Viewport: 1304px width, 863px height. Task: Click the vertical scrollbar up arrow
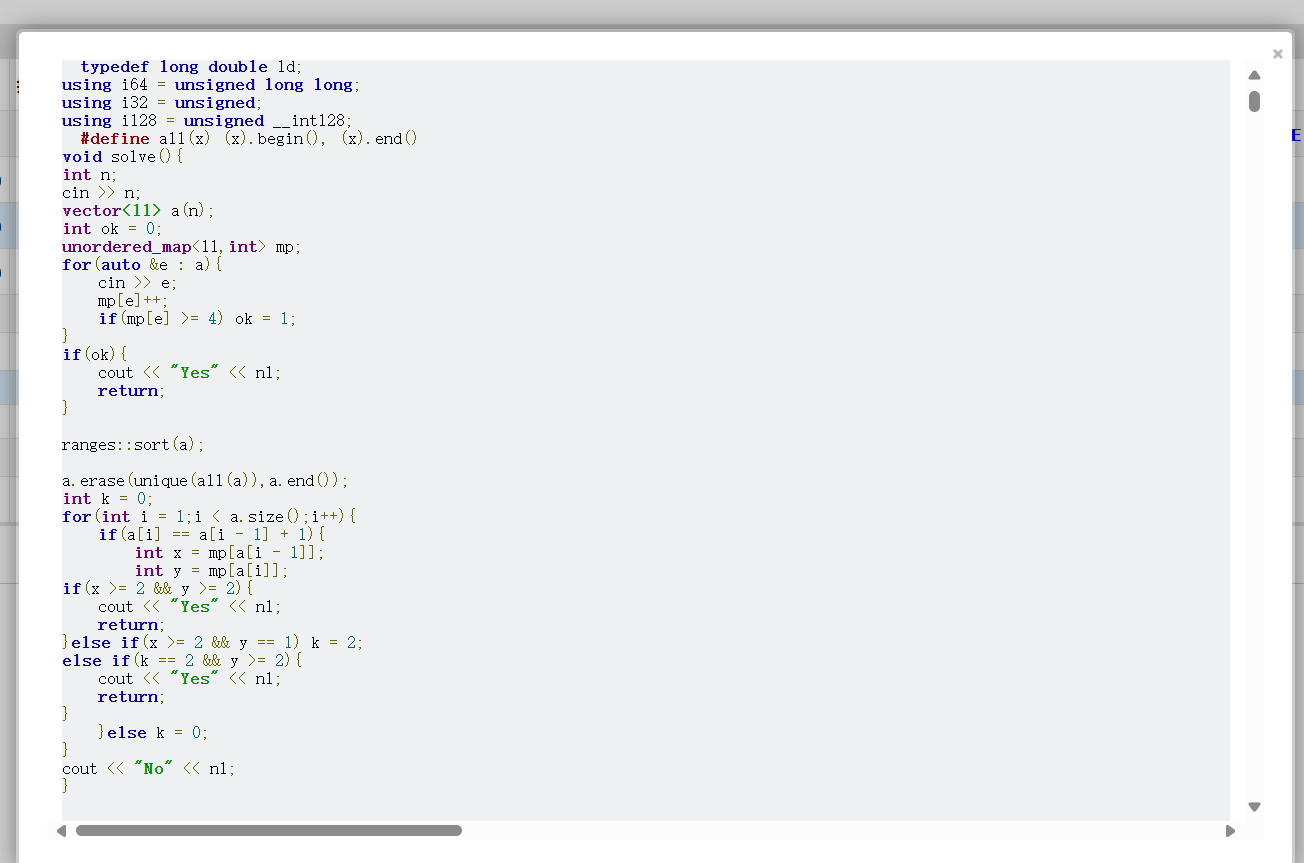point(1254,75)
